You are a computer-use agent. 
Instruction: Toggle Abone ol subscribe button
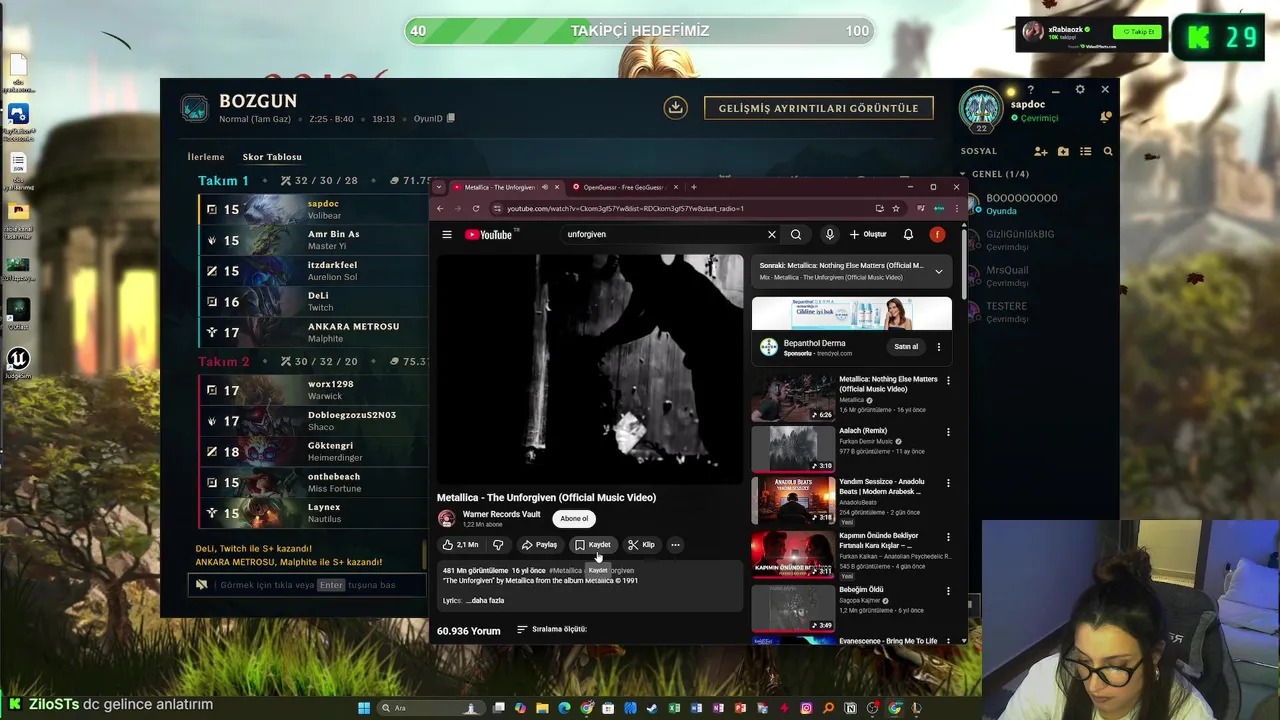[x=574, y=518]
